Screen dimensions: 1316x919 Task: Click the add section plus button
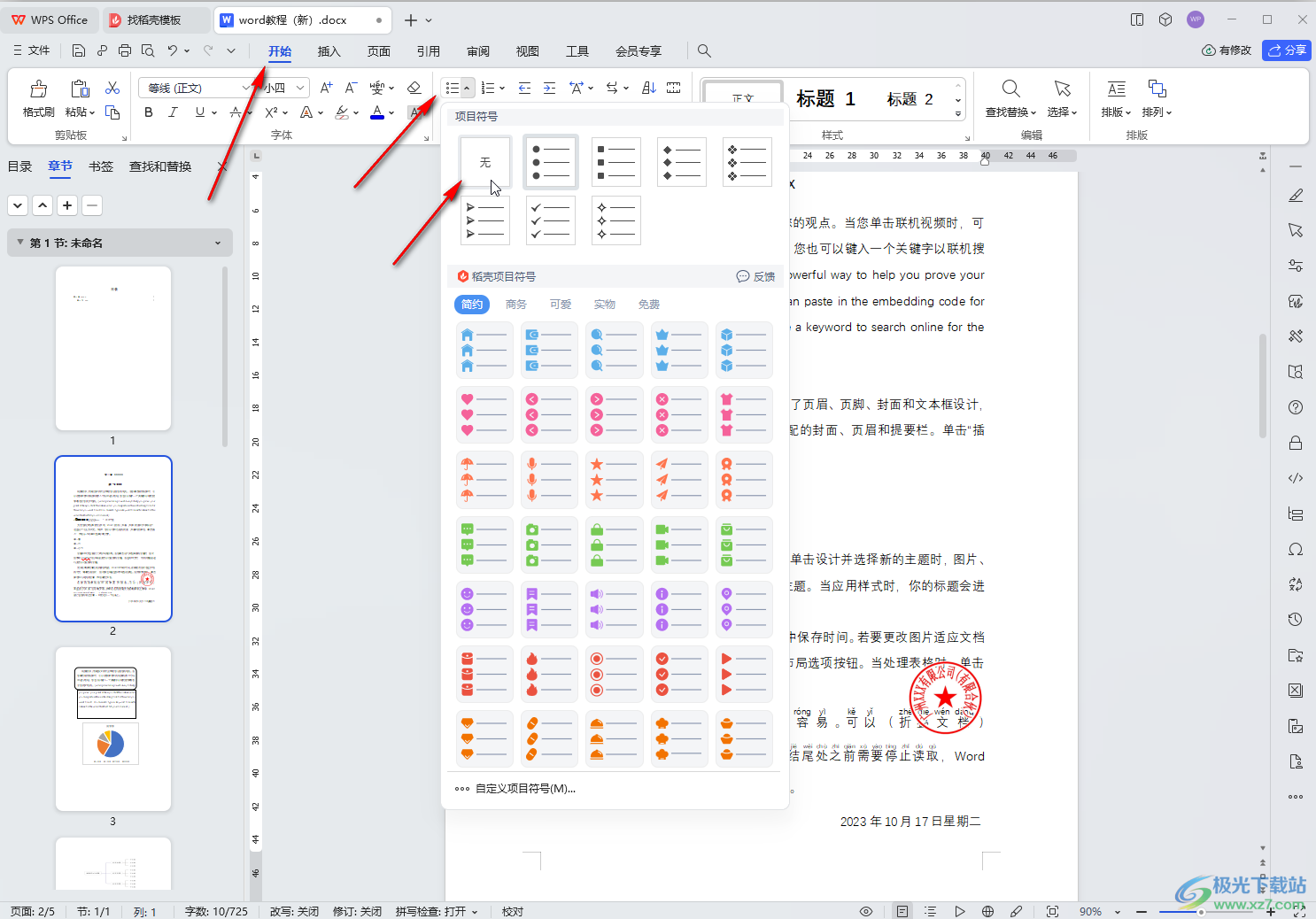pos(67,205)
